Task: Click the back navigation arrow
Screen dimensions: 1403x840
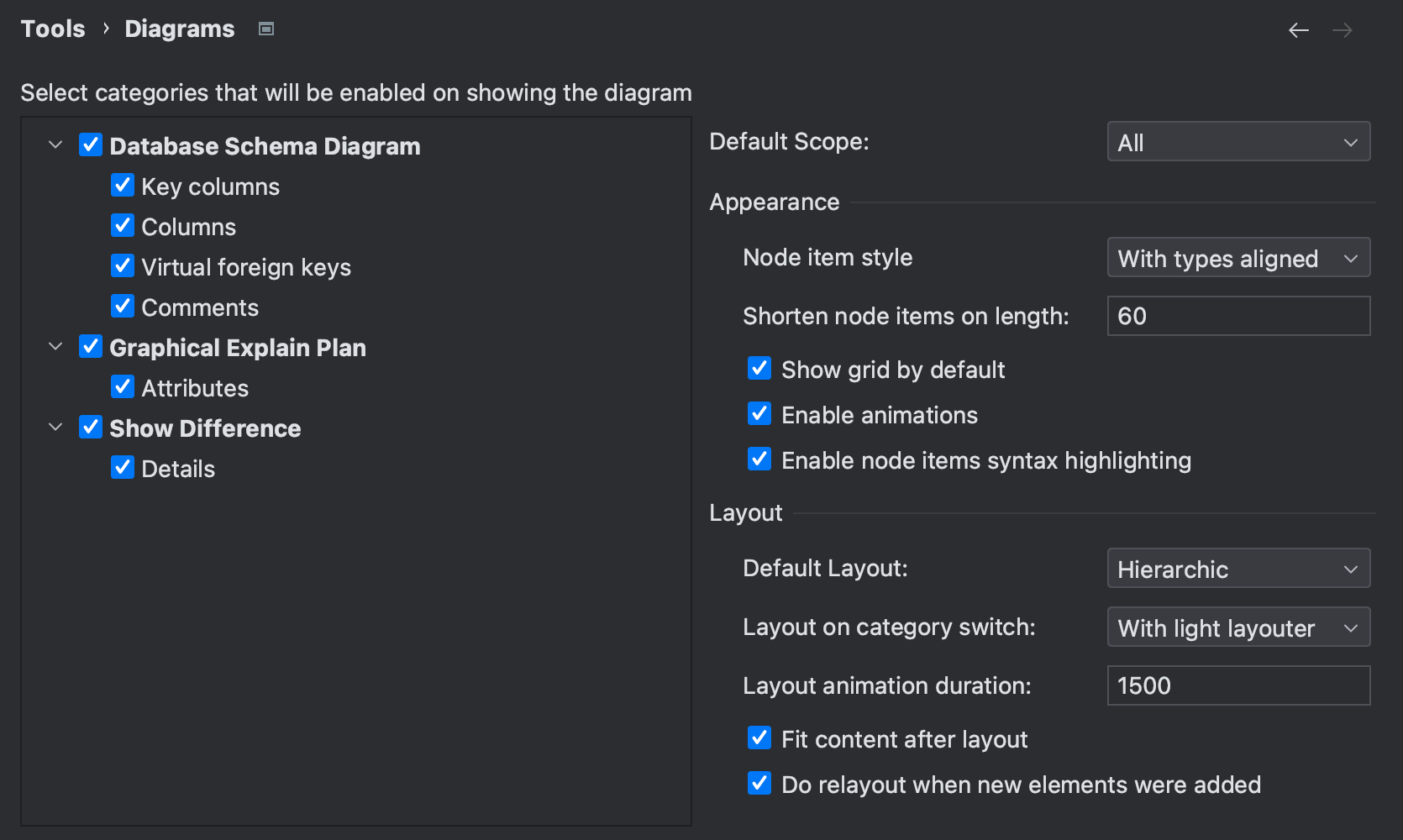Action: [1298, 29]
